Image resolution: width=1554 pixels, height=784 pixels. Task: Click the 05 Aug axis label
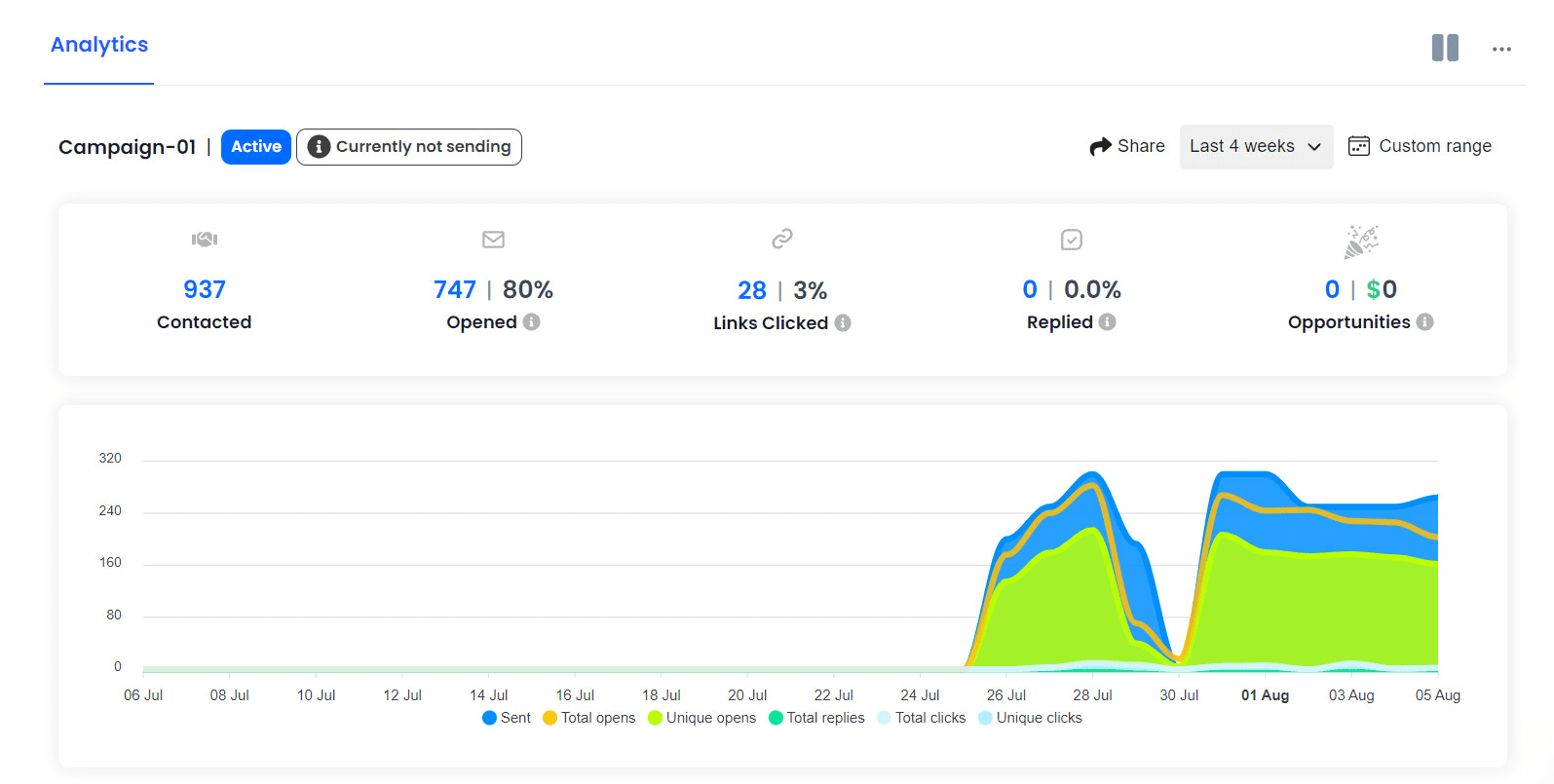(1438, 695)
